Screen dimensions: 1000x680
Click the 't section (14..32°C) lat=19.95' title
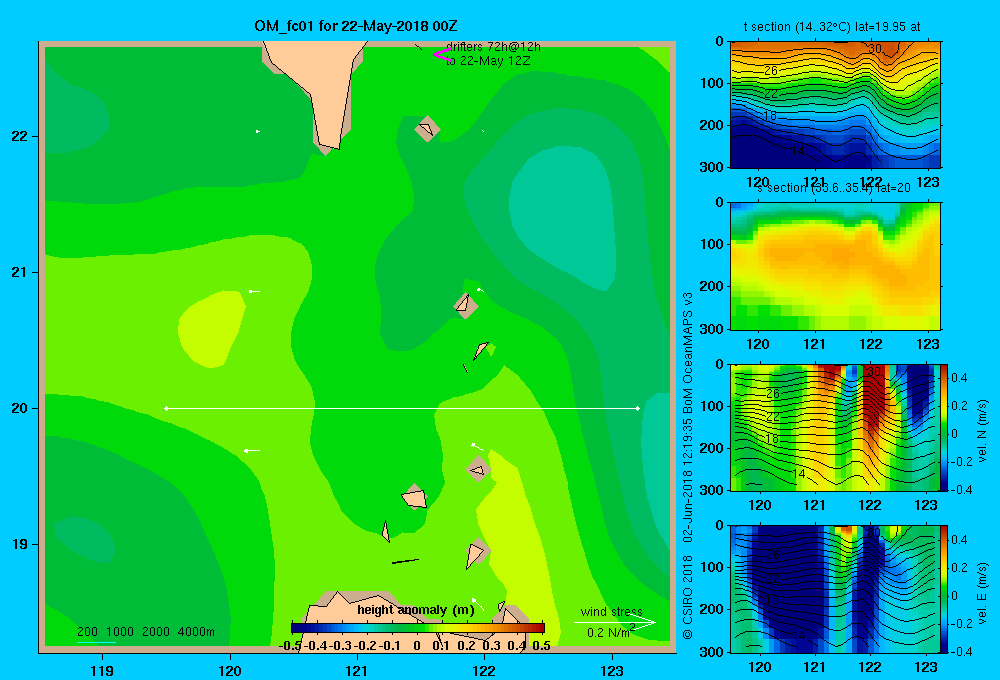[832, 27]
